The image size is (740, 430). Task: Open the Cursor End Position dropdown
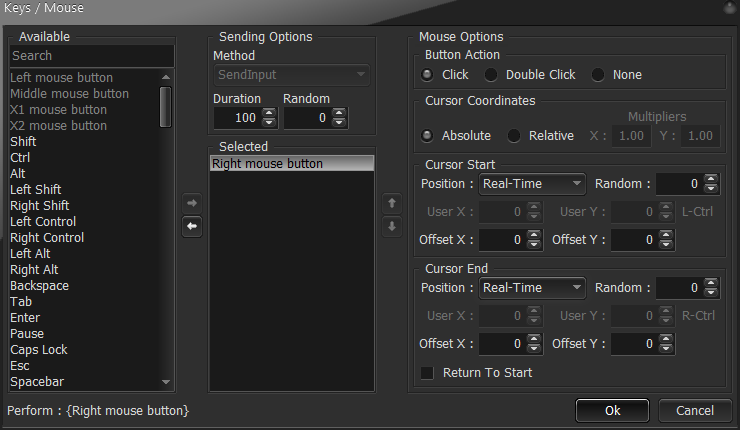tap(532, 288)
